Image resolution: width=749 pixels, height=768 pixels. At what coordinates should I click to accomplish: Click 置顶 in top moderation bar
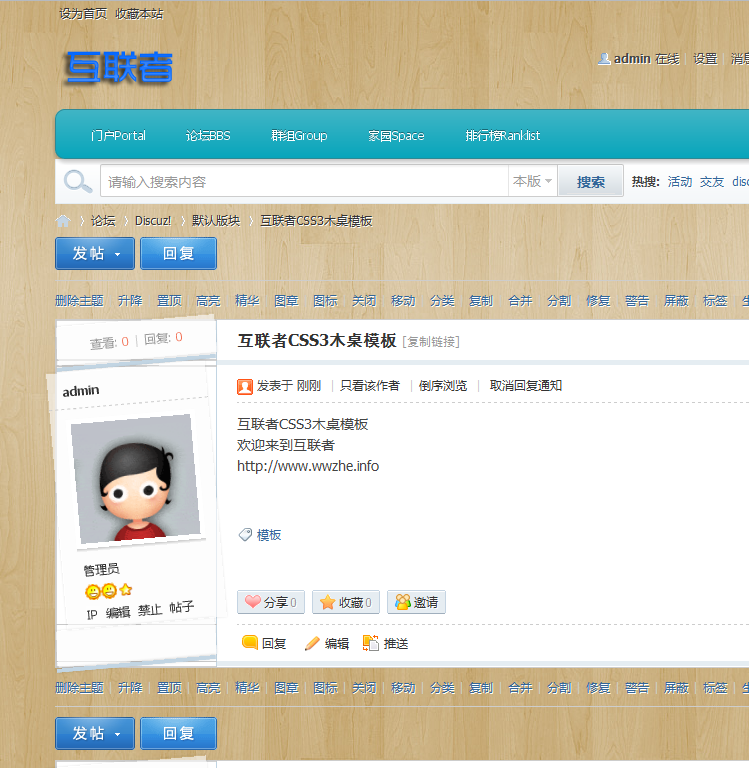click(x=169, y=300)
